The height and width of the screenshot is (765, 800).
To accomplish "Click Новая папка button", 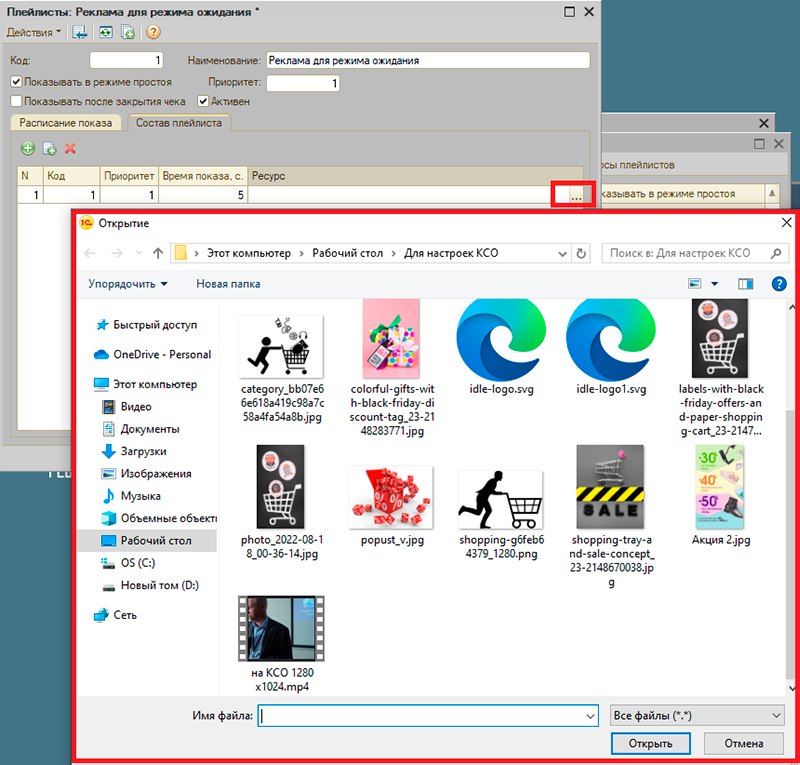I will click(228, 284).
